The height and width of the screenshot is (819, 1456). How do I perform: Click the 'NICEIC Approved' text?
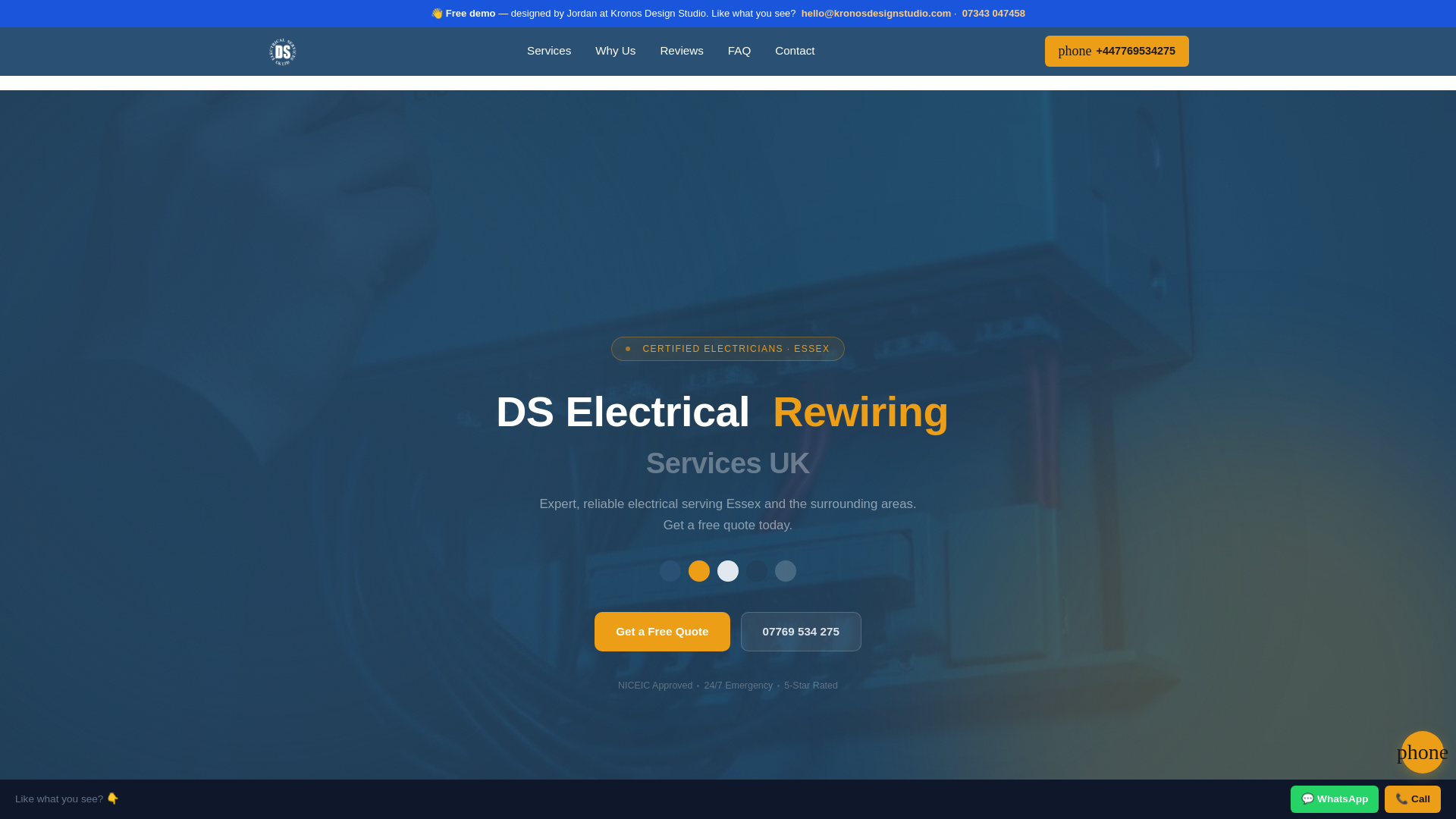point(655,686)
